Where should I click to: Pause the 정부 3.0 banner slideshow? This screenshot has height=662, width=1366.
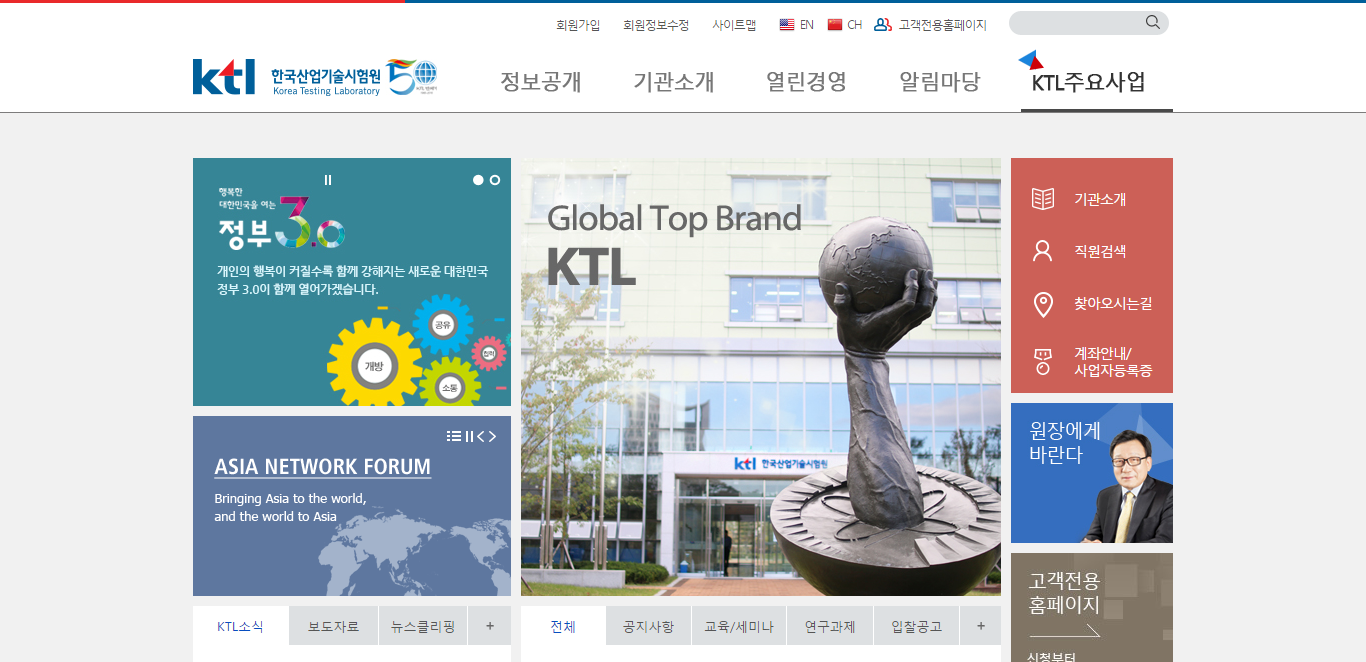[328, 180]
